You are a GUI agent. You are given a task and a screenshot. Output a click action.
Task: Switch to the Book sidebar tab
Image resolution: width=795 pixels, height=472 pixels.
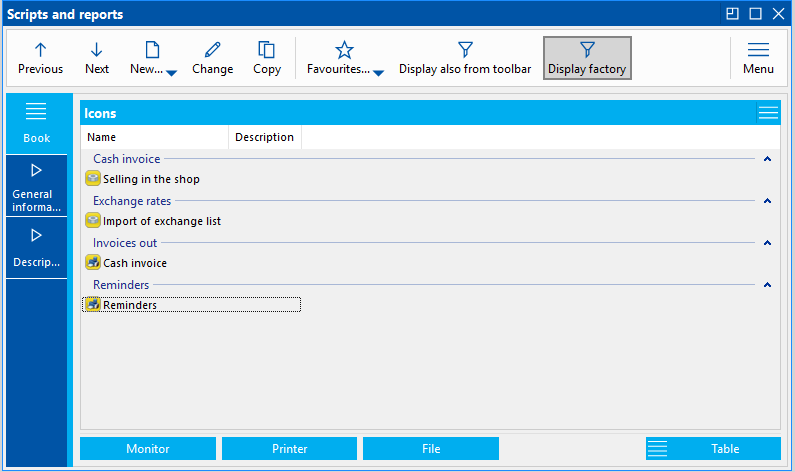37,123
